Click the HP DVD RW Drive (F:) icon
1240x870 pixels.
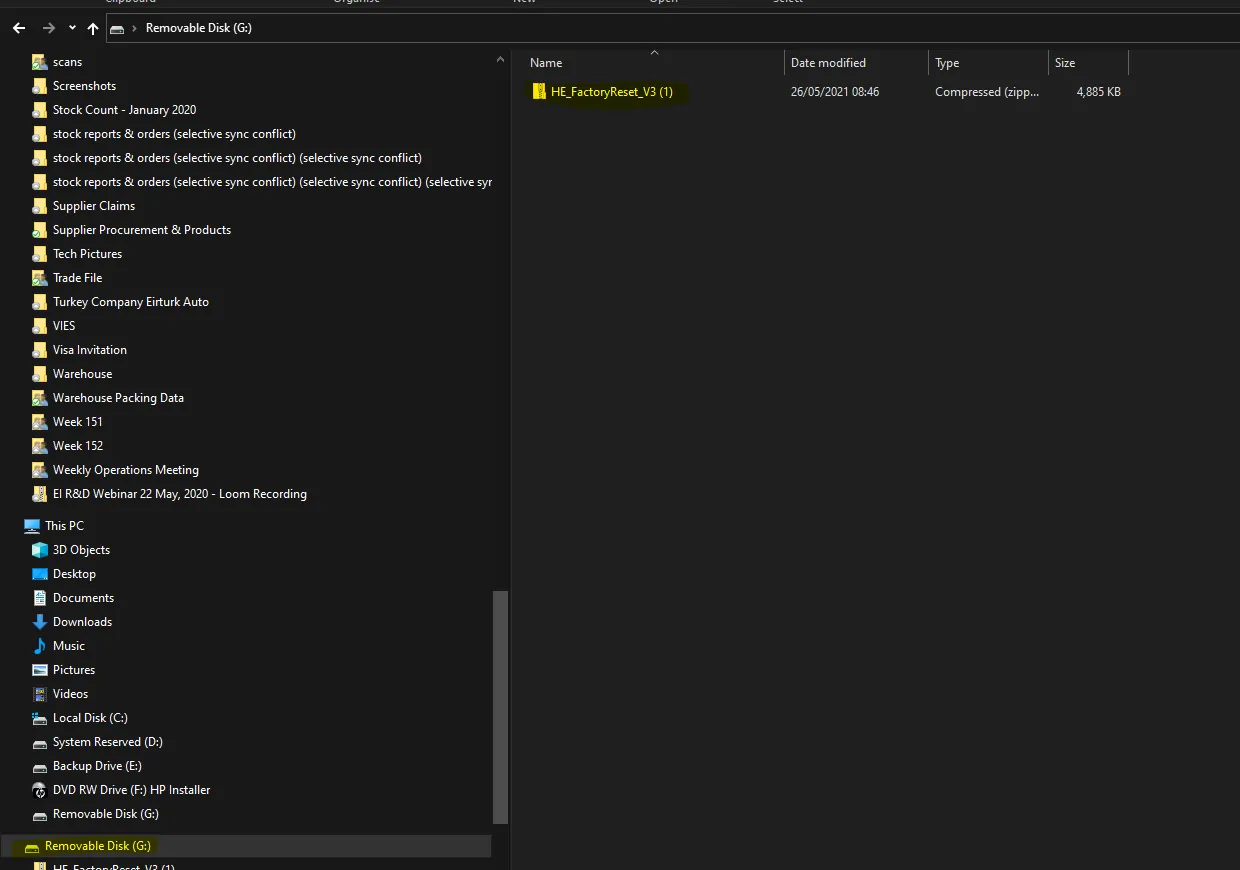(x=39, y=790)
